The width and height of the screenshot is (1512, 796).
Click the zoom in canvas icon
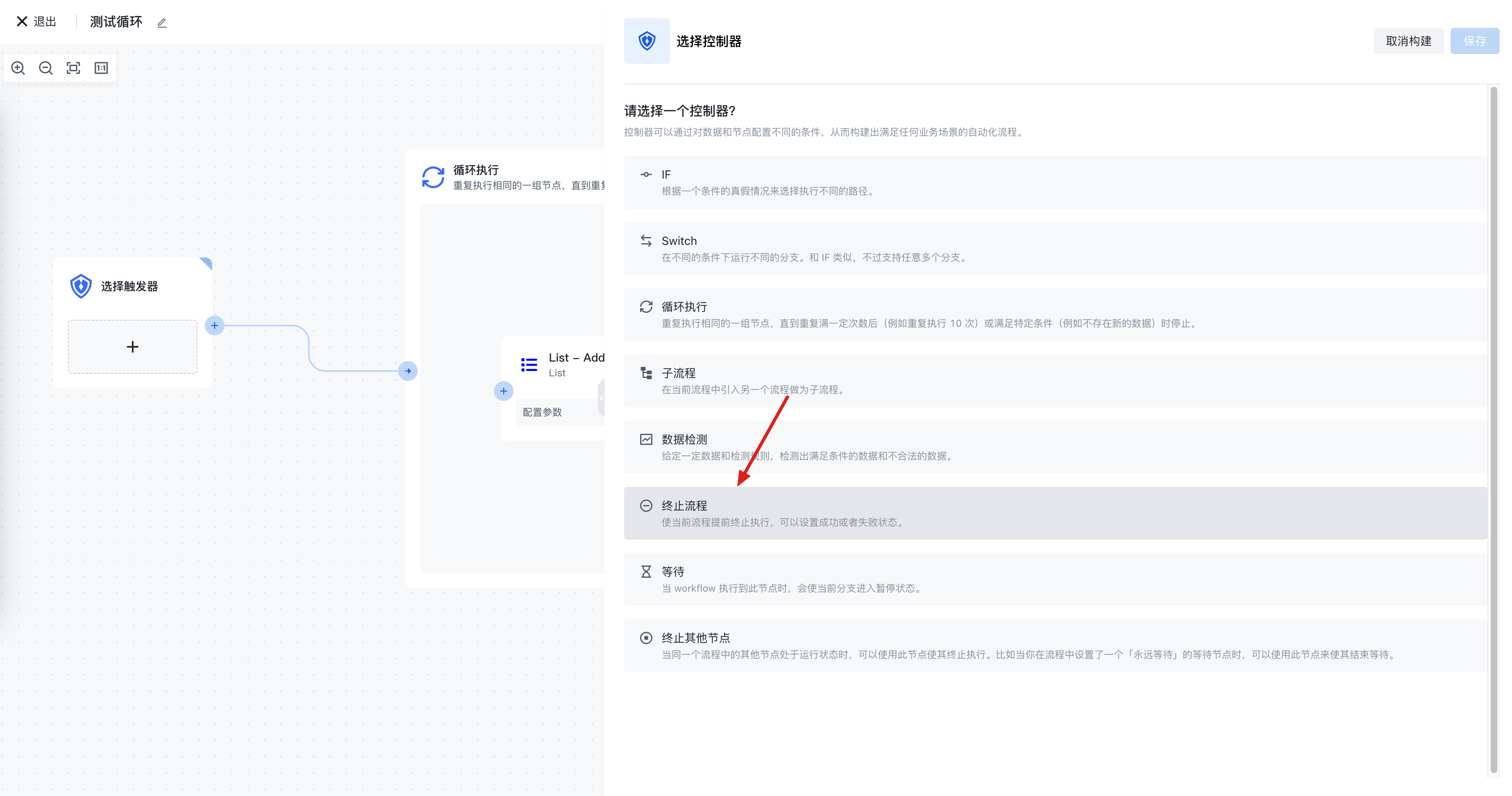pyautogui.click(x=18, y=68)
